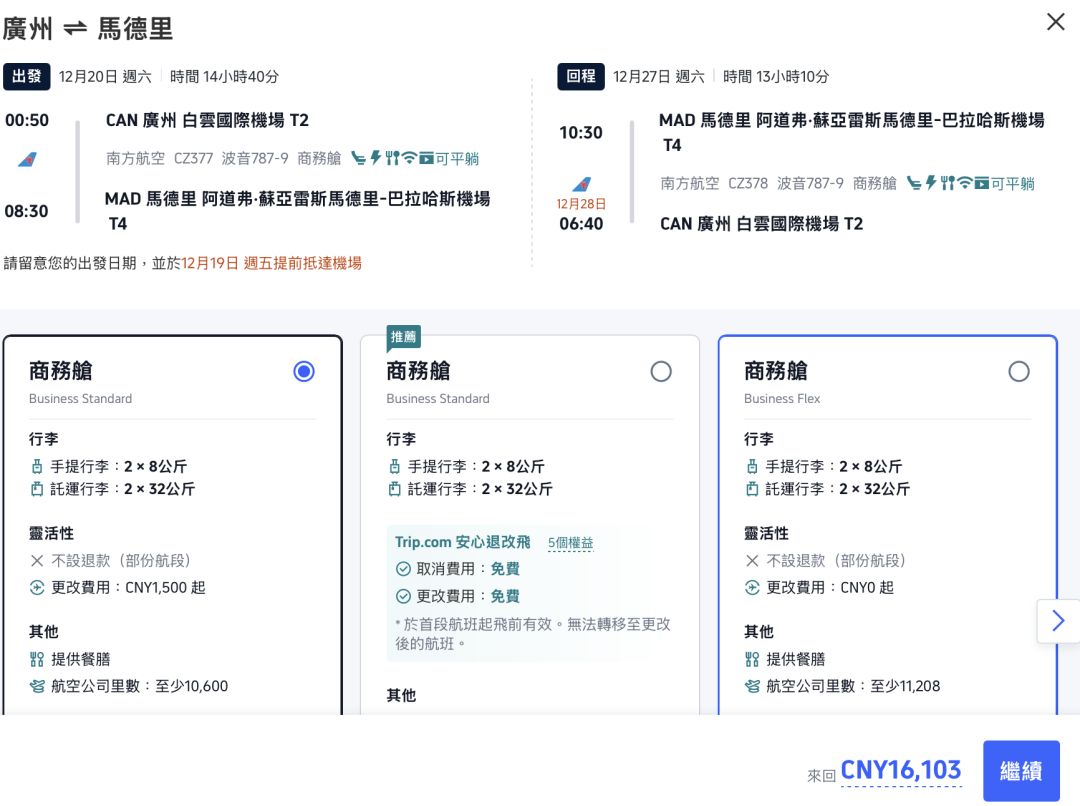Click the change-fee plane icon beside CNY1,500 起
This screenshot has height=806, width=1080.
coord(36,587)
